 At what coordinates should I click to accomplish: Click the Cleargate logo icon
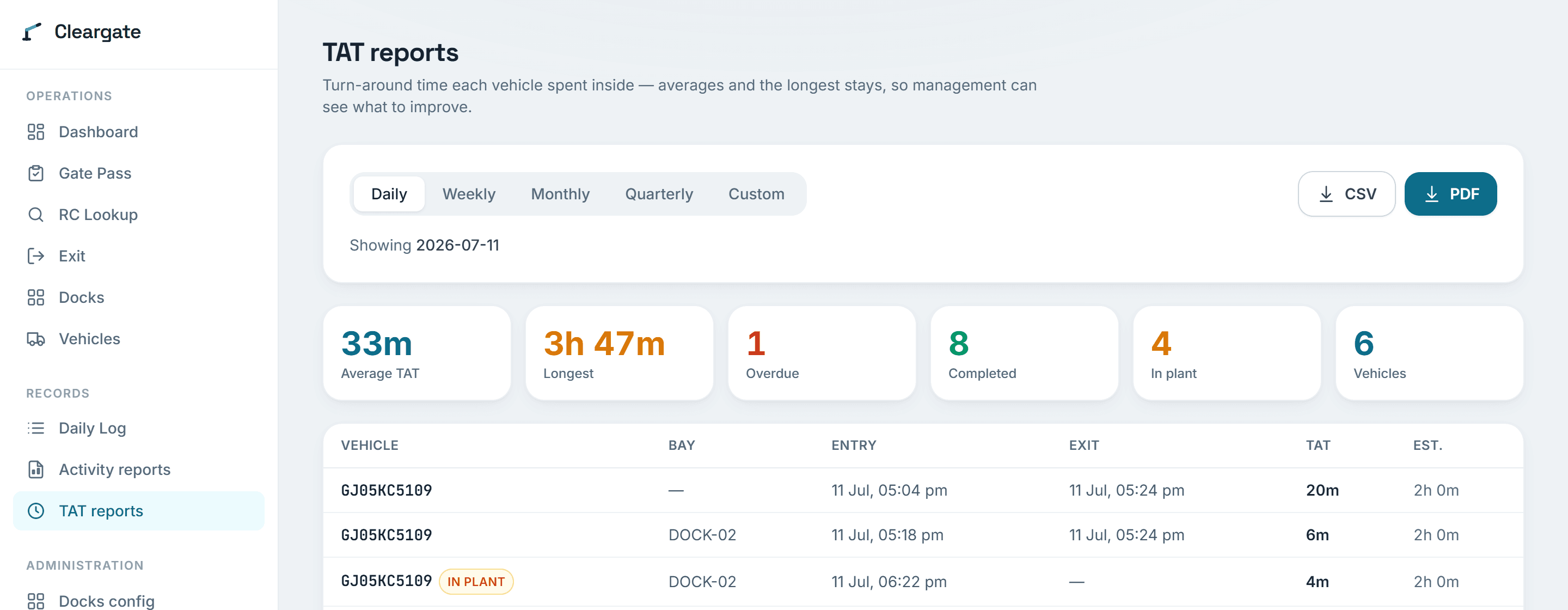click(x=32, y=32)
